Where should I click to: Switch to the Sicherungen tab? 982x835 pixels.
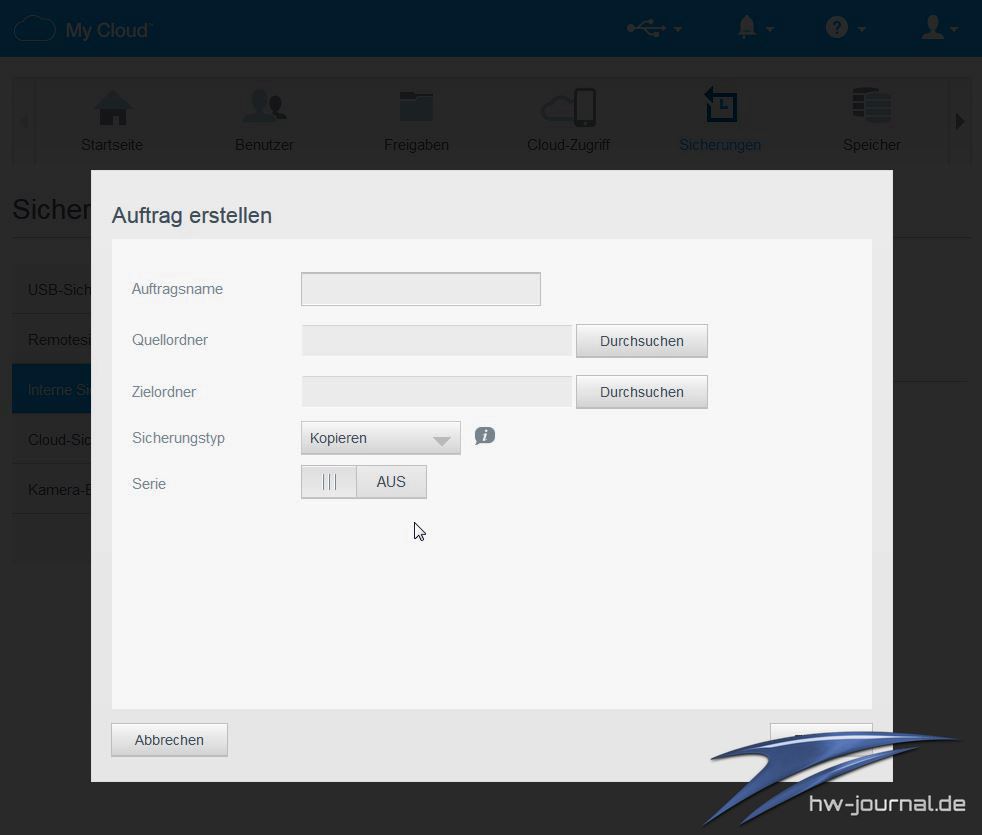click(720, 120)
